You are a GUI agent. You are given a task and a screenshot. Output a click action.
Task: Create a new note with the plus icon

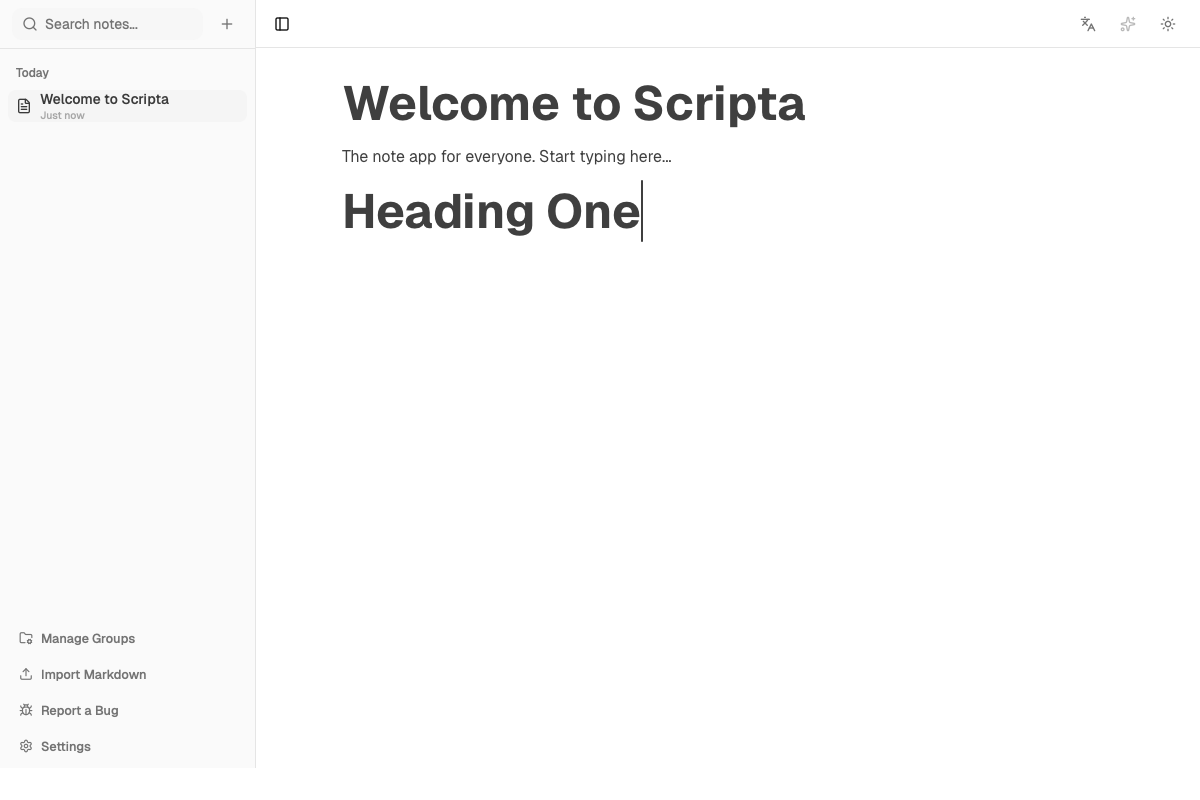227,24
